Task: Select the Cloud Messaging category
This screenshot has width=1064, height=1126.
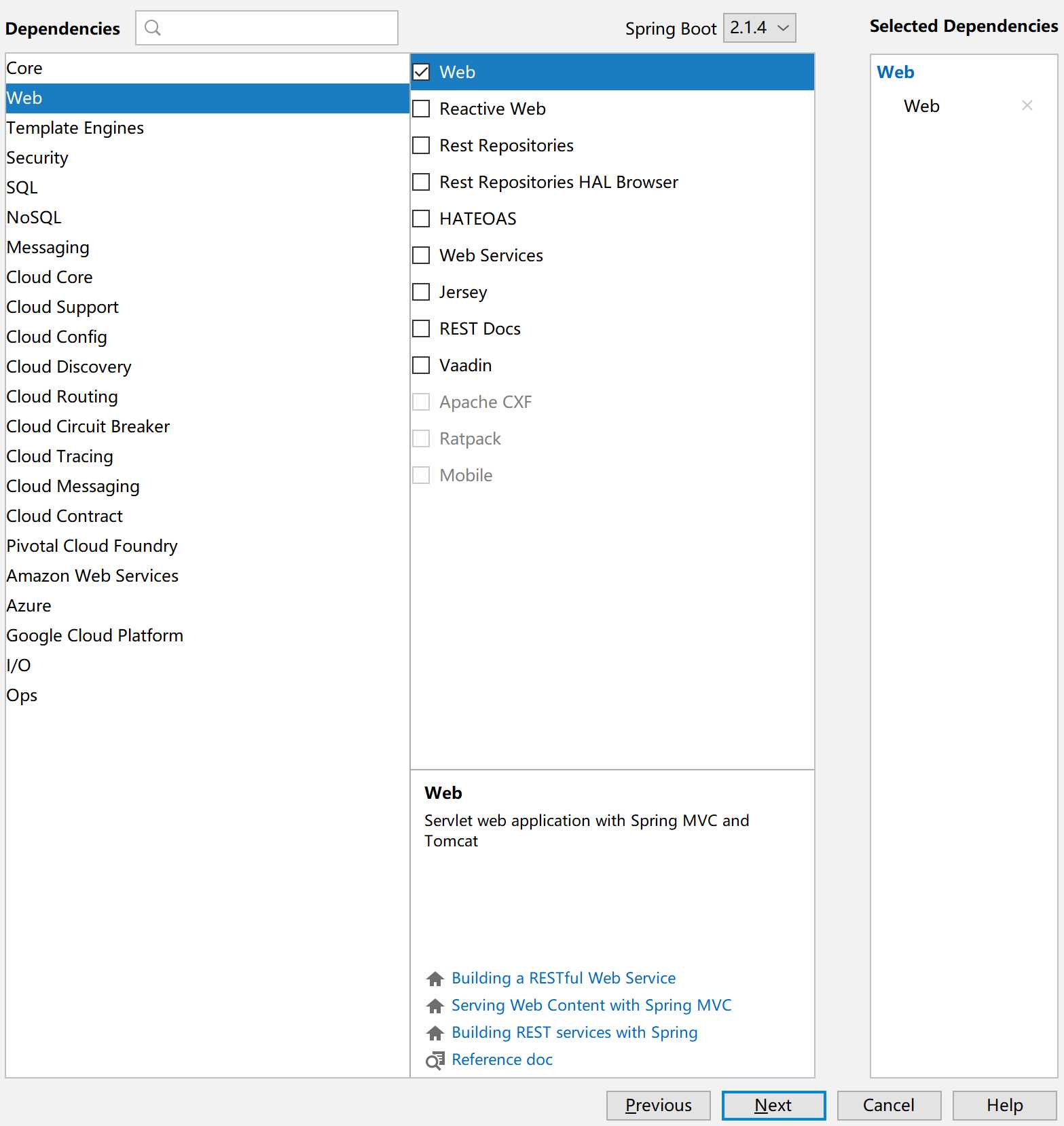Action: coord(207,486)
